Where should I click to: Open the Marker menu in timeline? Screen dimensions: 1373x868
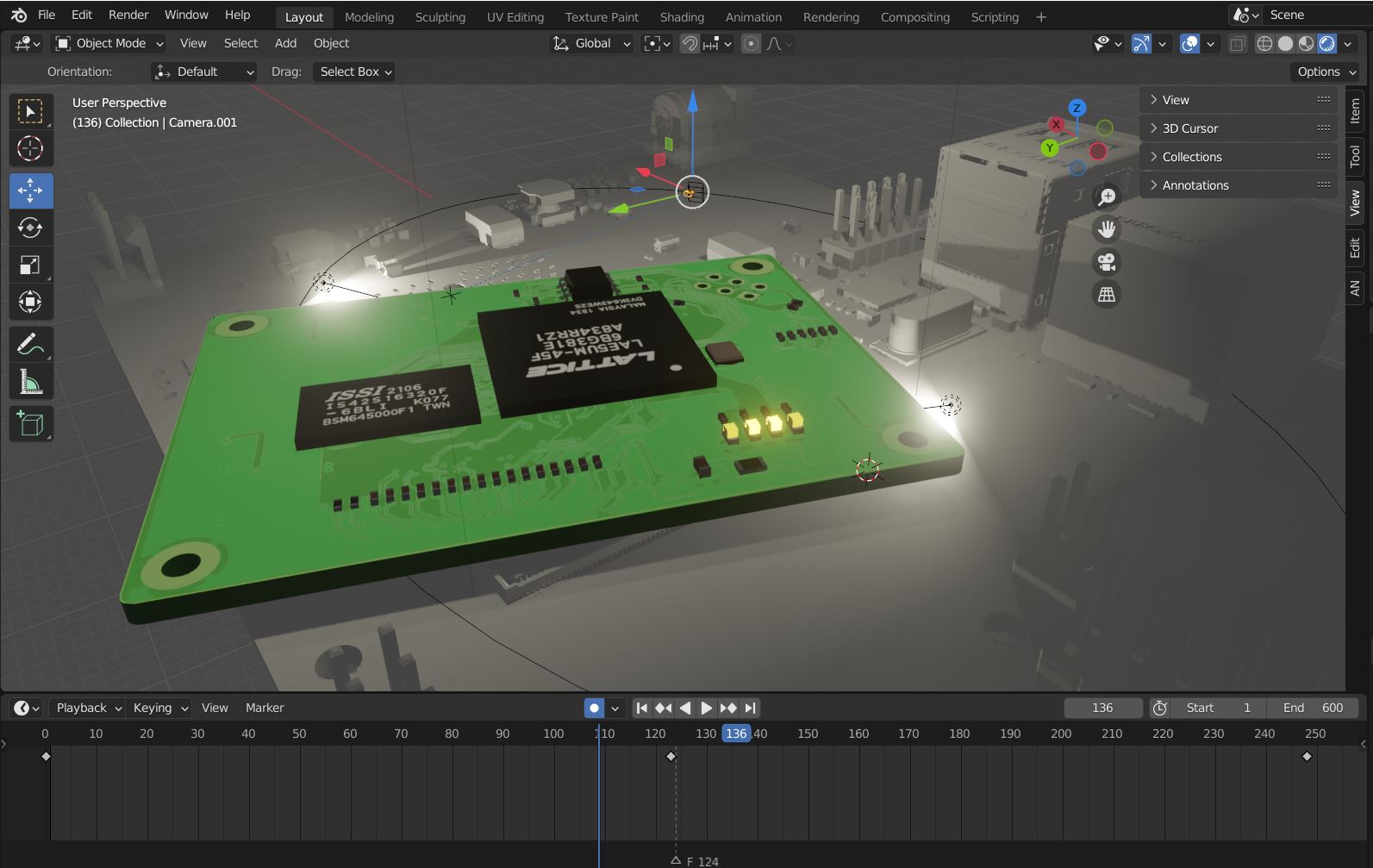tap(264, 708)
